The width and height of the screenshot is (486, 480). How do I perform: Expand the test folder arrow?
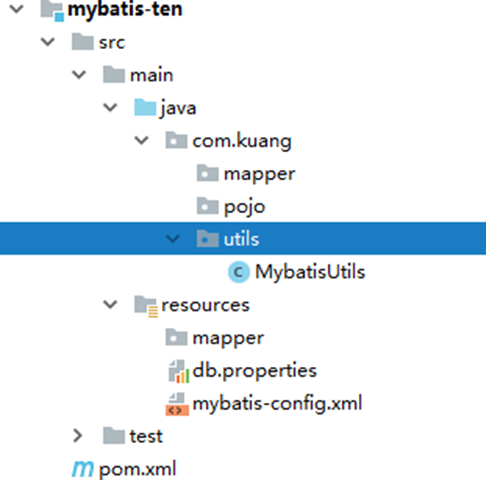point(78,436)
